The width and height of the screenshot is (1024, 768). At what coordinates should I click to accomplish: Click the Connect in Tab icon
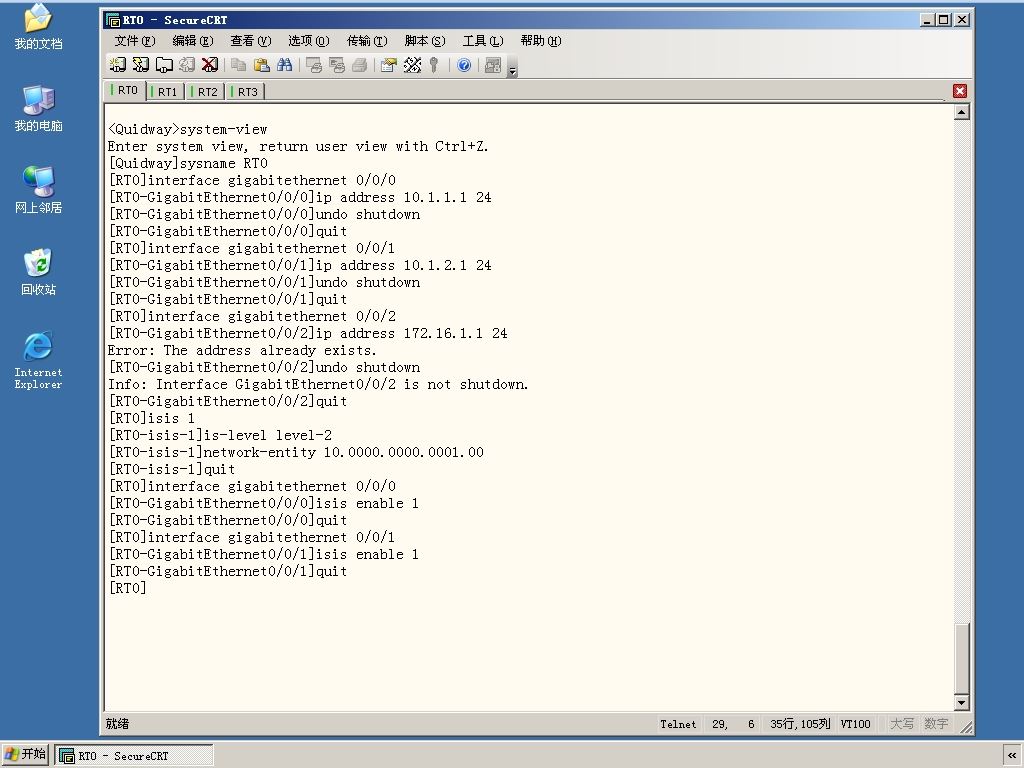click(x=164, y=65)
